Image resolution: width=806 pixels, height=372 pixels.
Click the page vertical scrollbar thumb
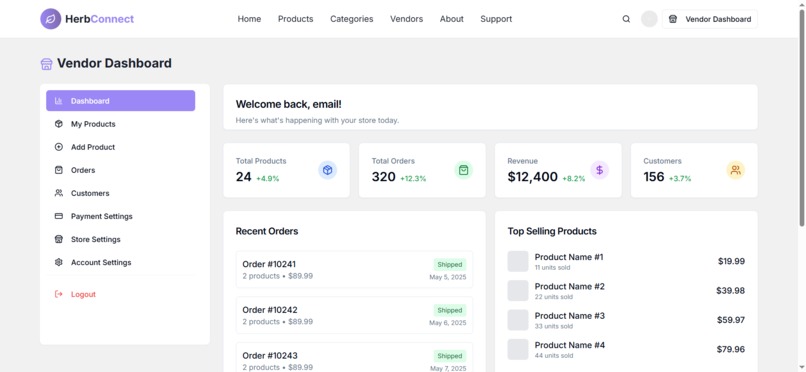click(802, 118)
